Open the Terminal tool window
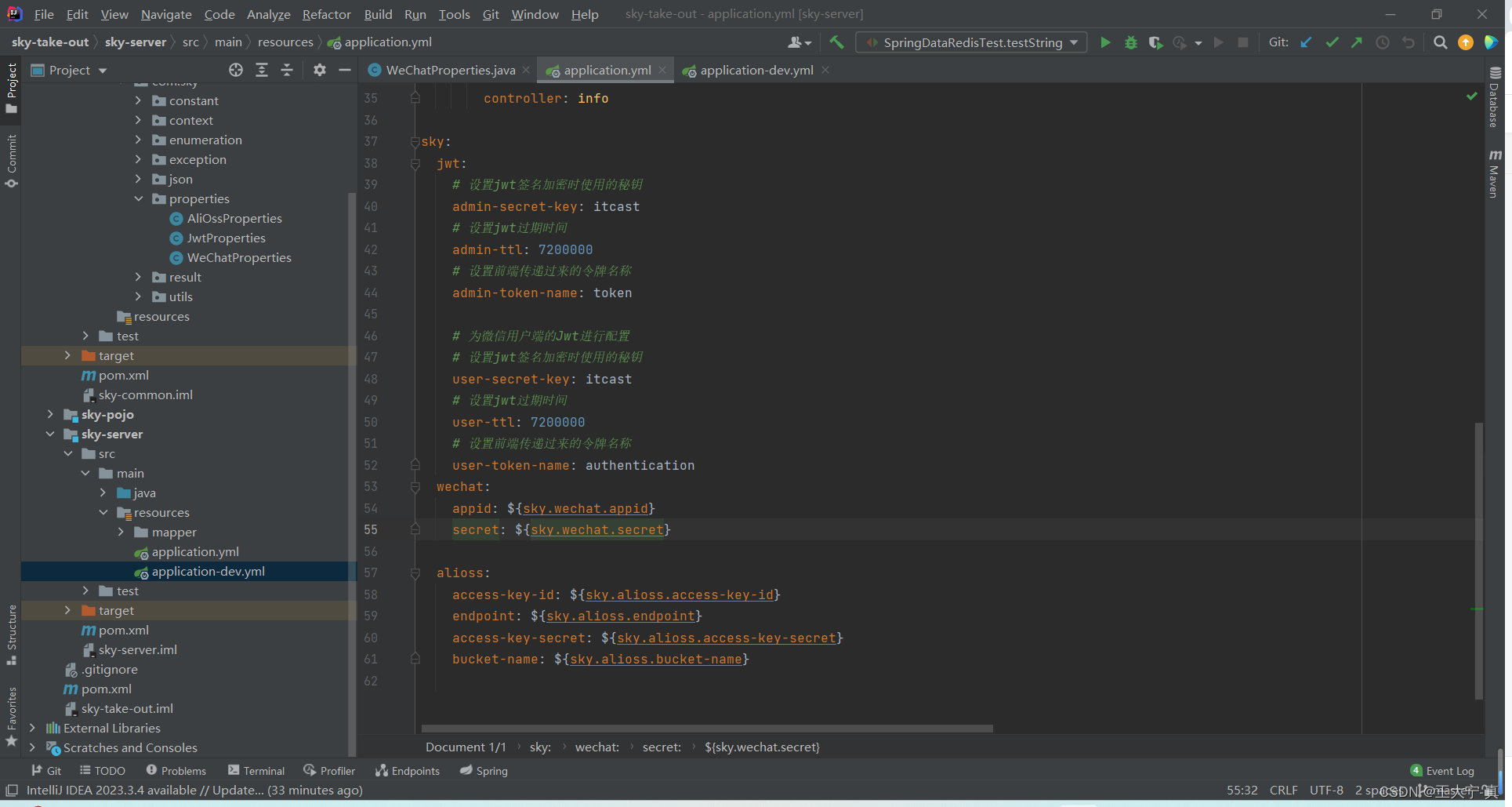This screenshot has height=807, width=1512. 256,771
